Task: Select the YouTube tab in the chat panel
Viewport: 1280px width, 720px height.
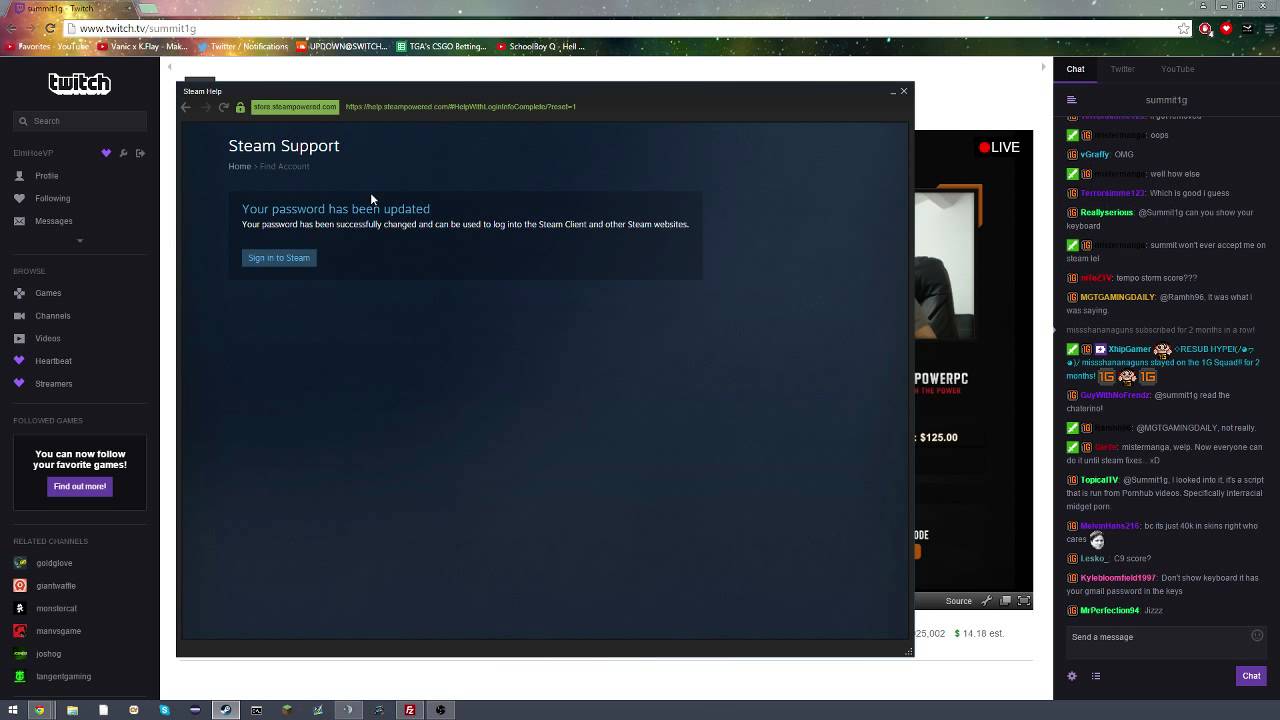Action: [x=1177, y=69]
